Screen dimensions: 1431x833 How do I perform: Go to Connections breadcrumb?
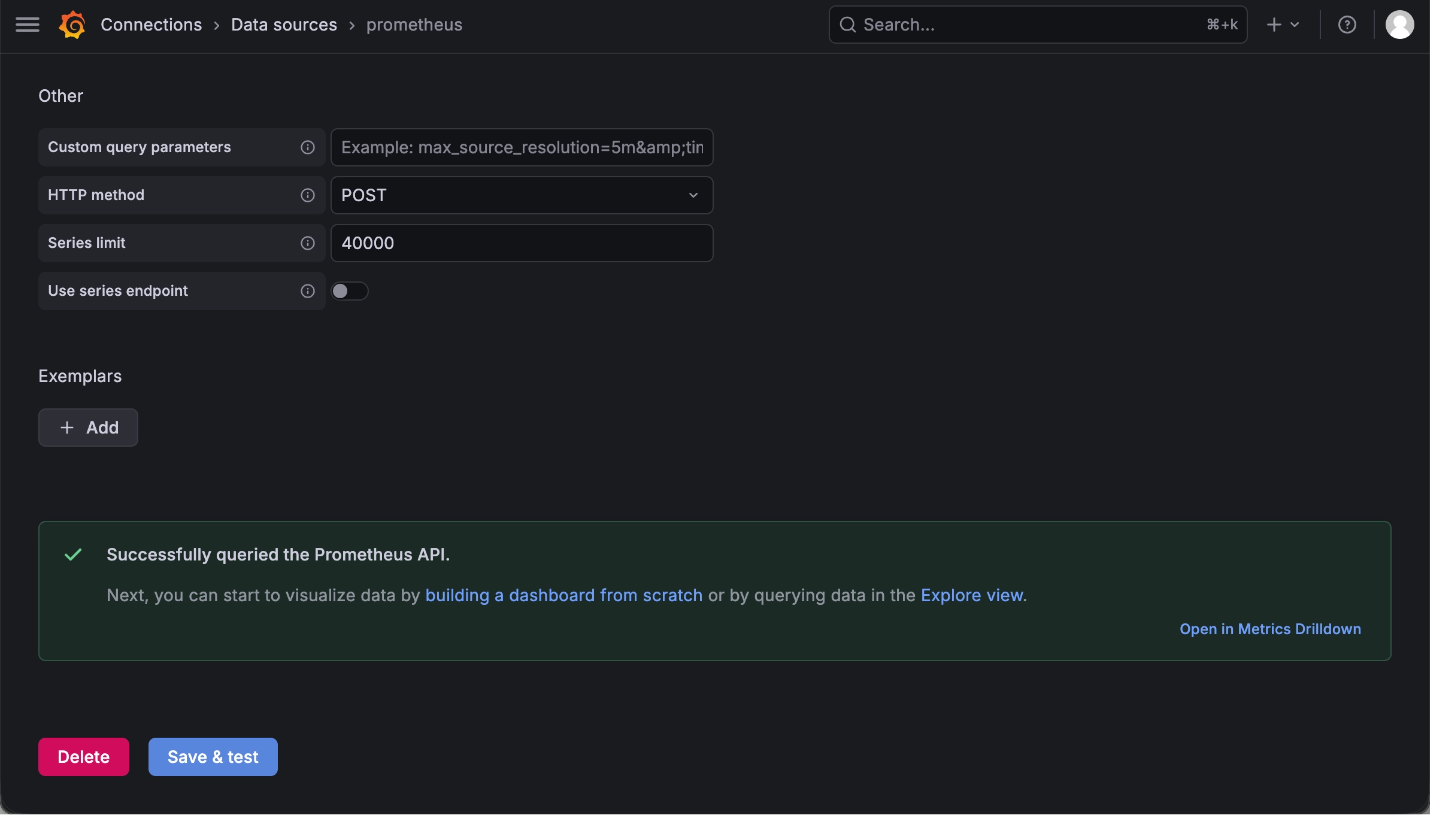coord(151,25)
